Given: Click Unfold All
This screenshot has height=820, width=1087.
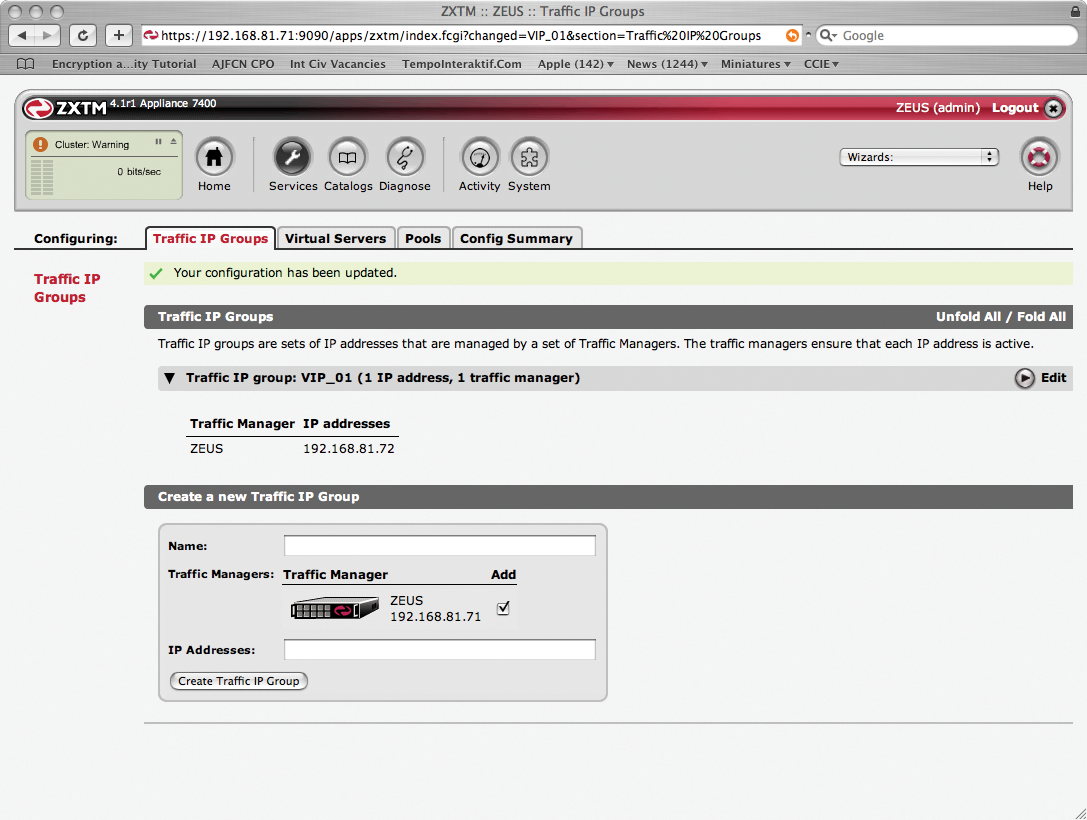Looking at the screenshot, I should coord(968,317).
